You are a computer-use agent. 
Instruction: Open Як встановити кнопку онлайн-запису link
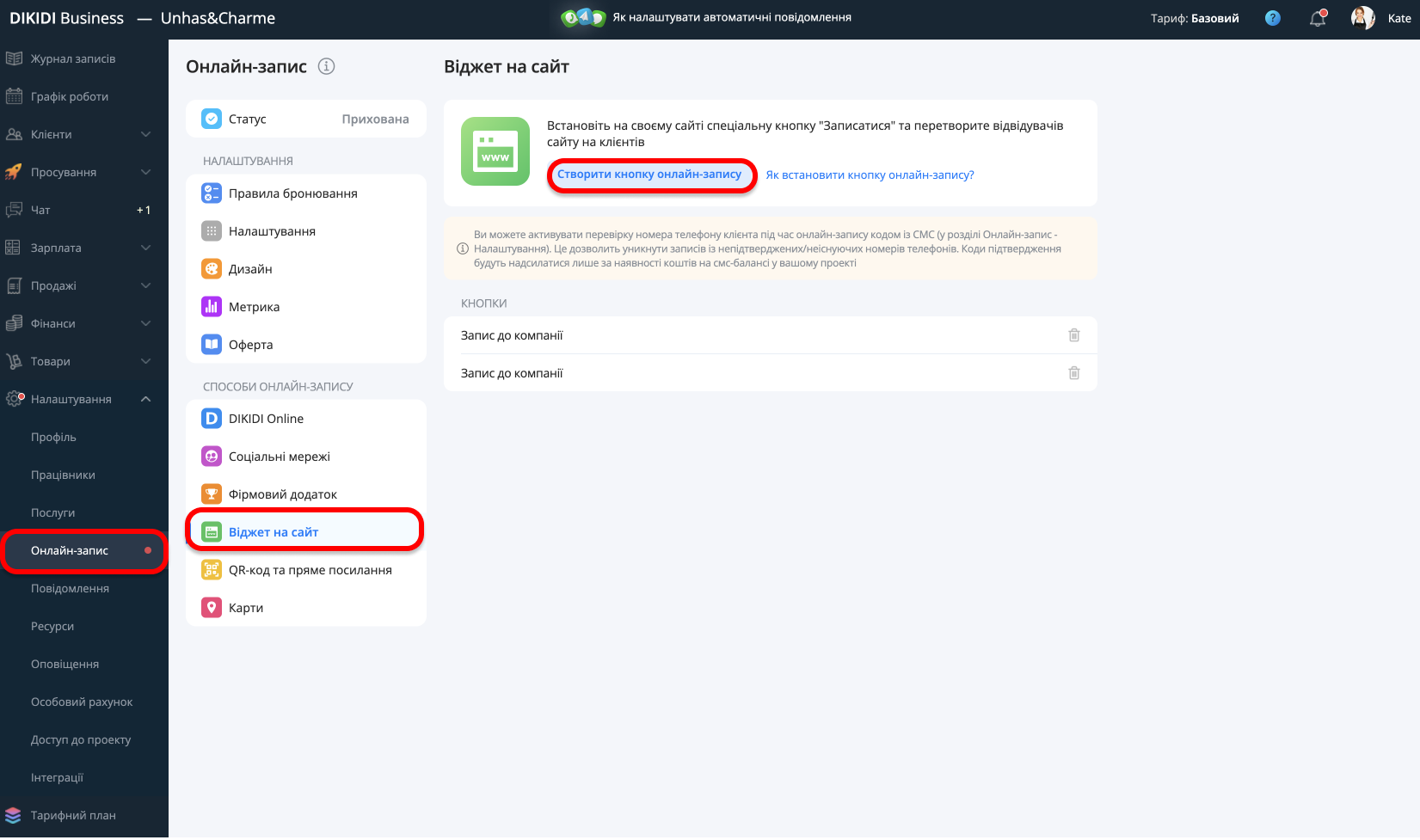click(x=870, y=175)
